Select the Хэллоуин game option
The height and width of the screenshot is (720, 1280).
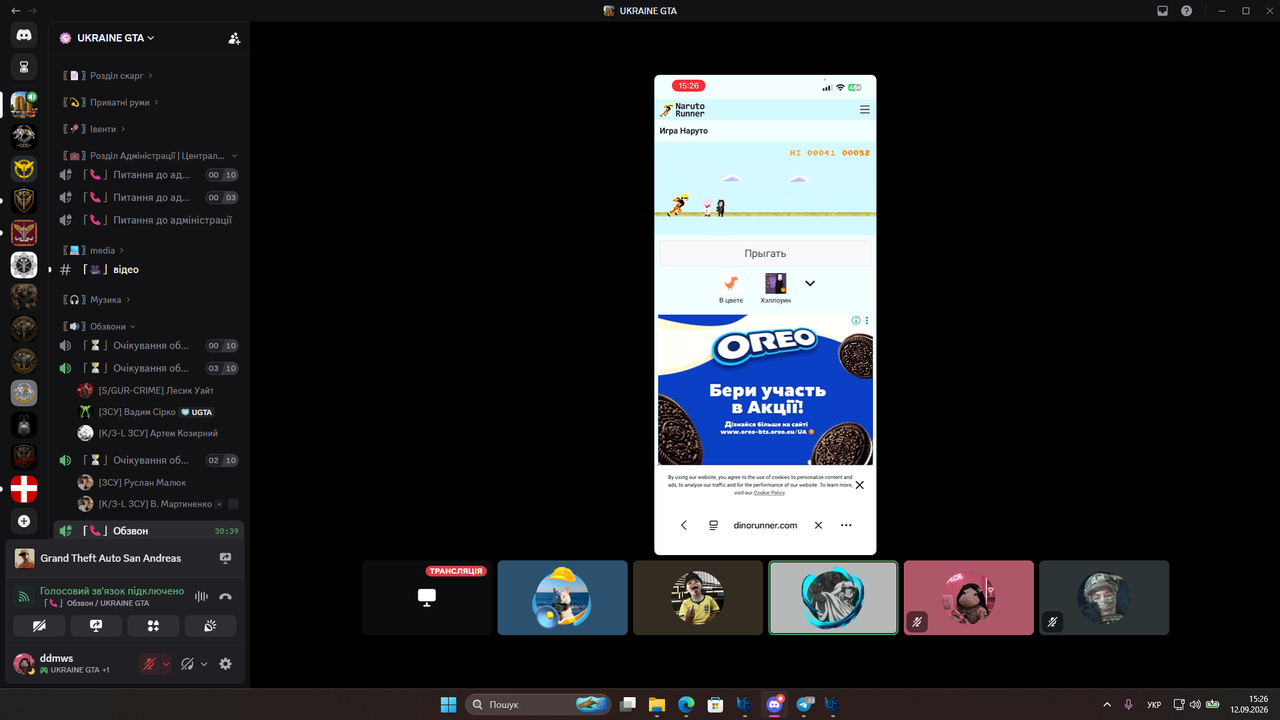(x=775, y=288)
